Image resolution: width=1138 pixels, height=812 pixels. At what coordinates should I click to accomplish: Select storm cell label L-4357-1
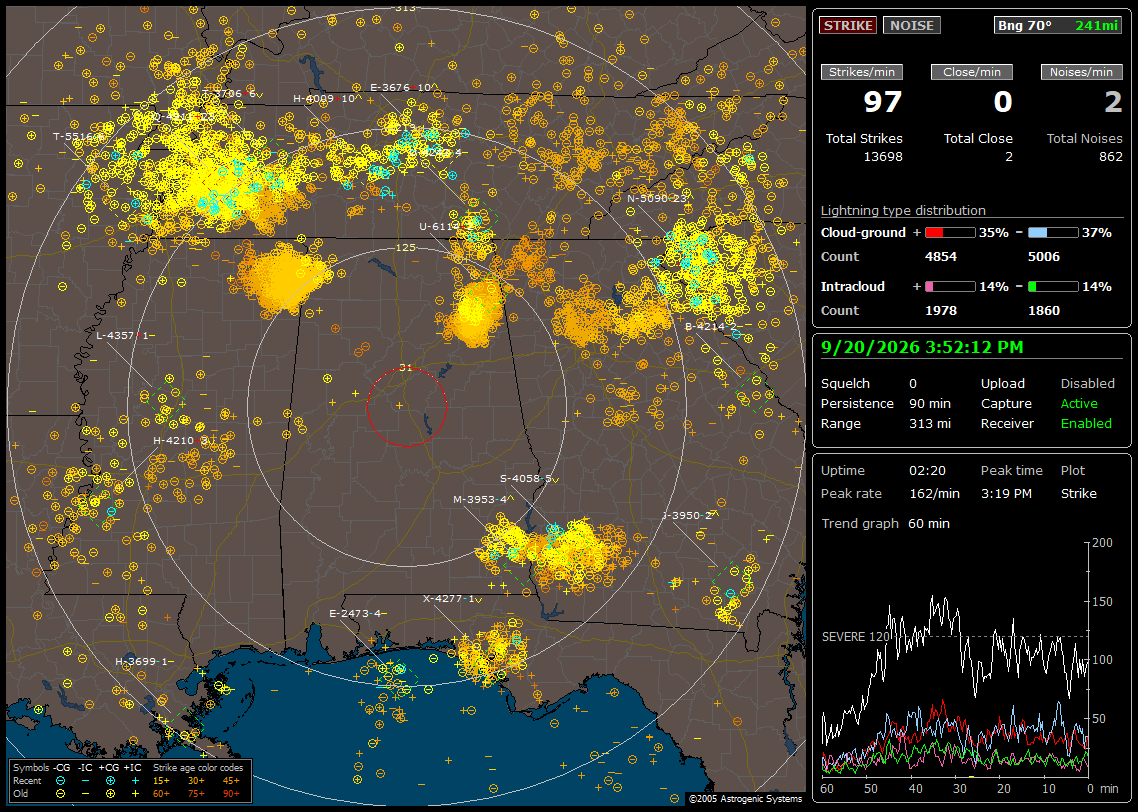pos(122,335)
